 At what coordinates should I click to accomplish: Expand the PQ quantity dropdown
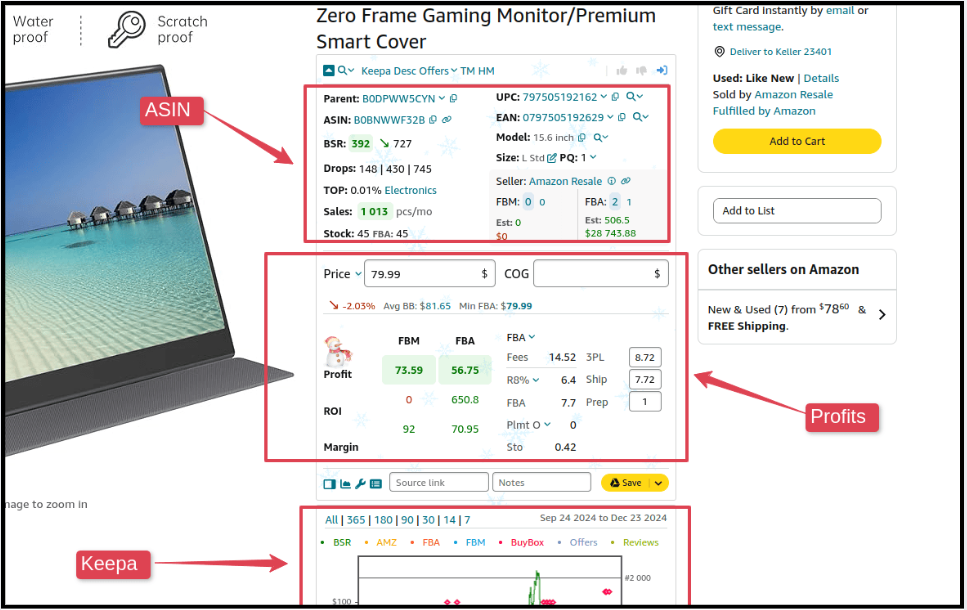[592, 158]
